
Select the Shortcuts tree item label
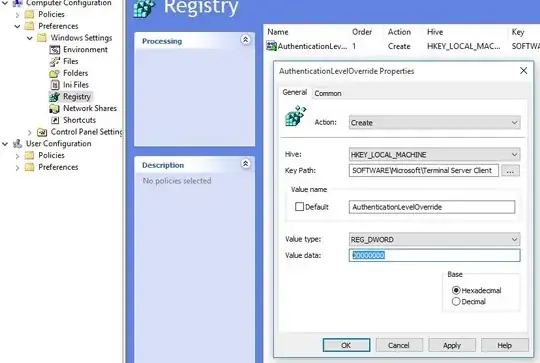pyautogui.click(x=80, y=120)
